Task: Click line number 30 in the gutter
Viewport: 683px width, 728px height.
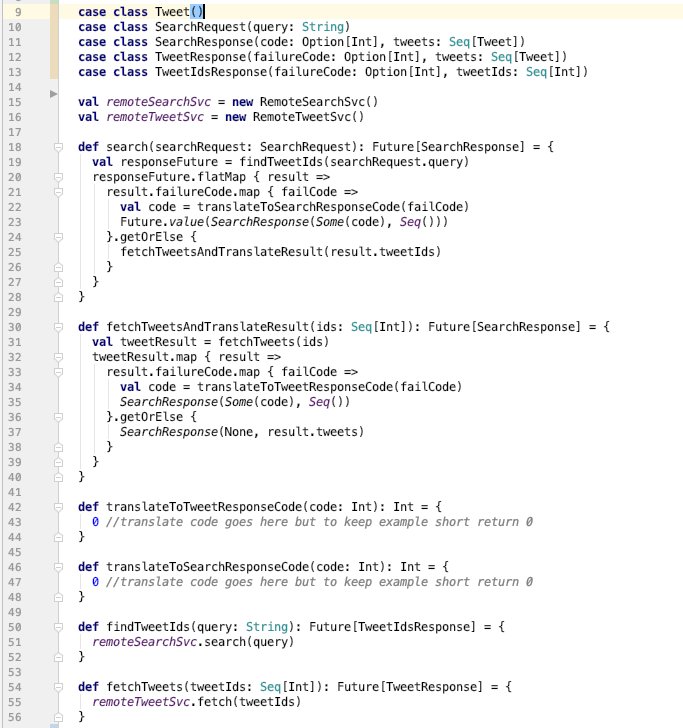Action: 16,326
